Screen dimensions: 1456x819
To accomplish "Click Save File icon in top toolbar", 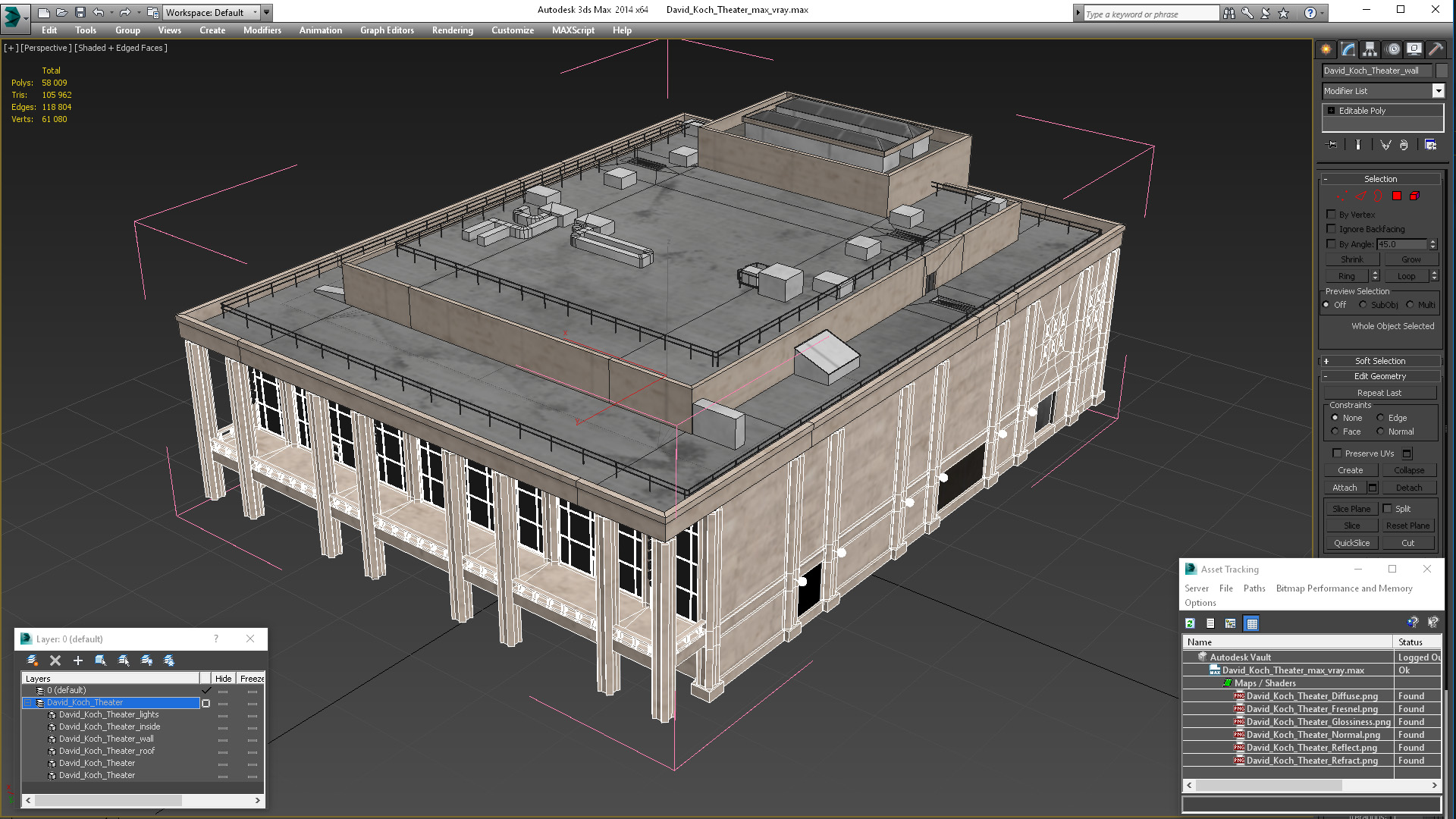I will [80, 12].
